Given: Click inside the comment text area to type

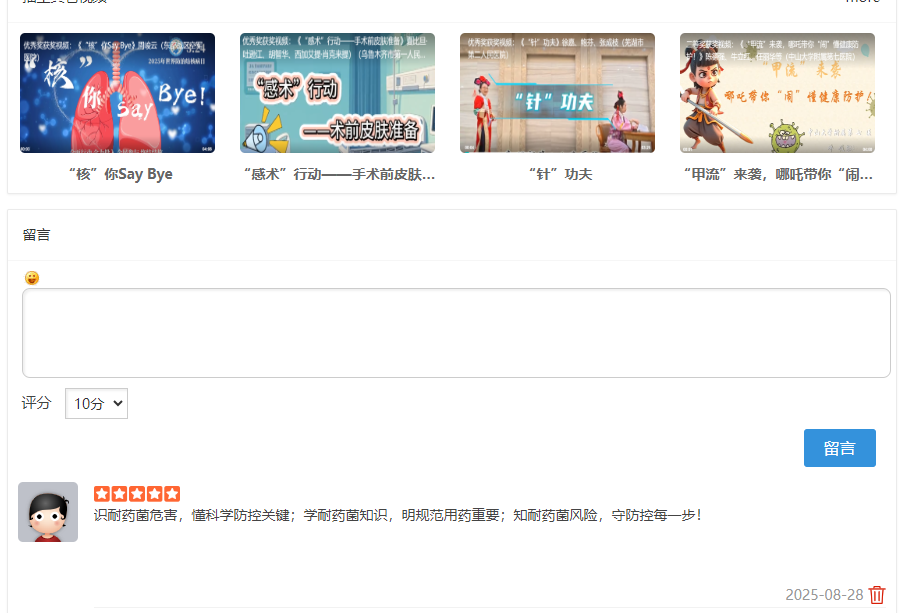Looking at the screenshot, I should pyautogui.click(x=455, y=333).
